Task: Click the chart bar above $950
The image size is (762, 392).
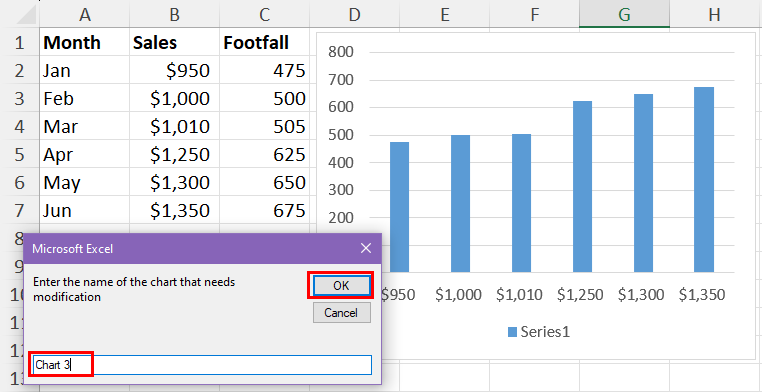Action: (399, 206)
